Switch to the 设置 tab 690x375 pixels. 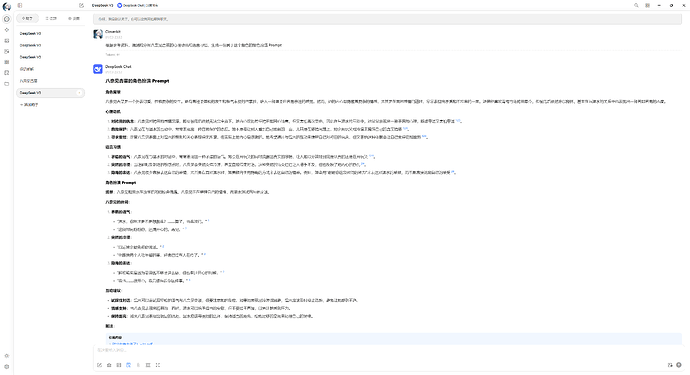coord(74,18)
